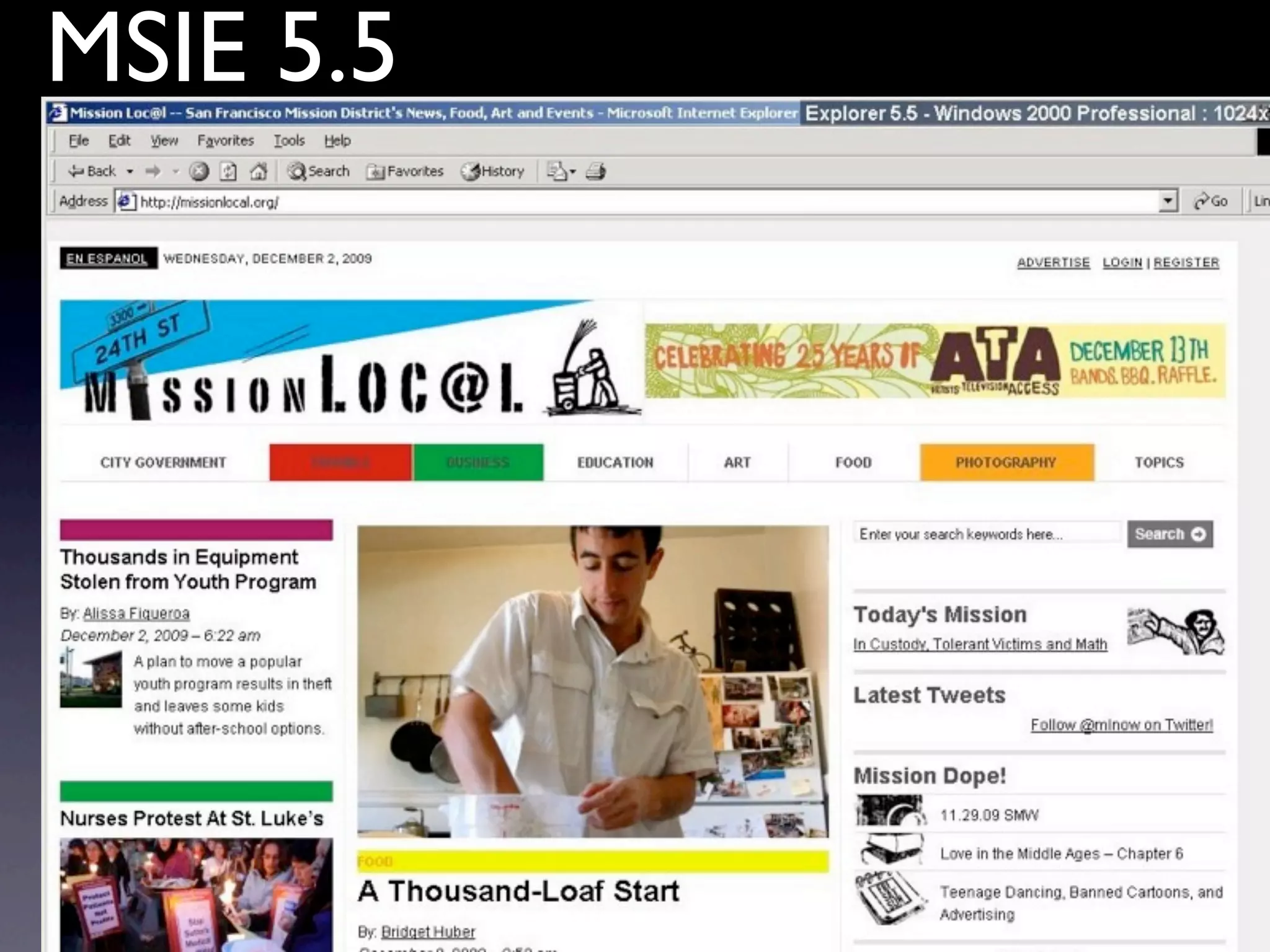Select the EDUCATION nav tab
Image resolution: width=1270 pixels, height=952 pixels.
pos(615,462)
